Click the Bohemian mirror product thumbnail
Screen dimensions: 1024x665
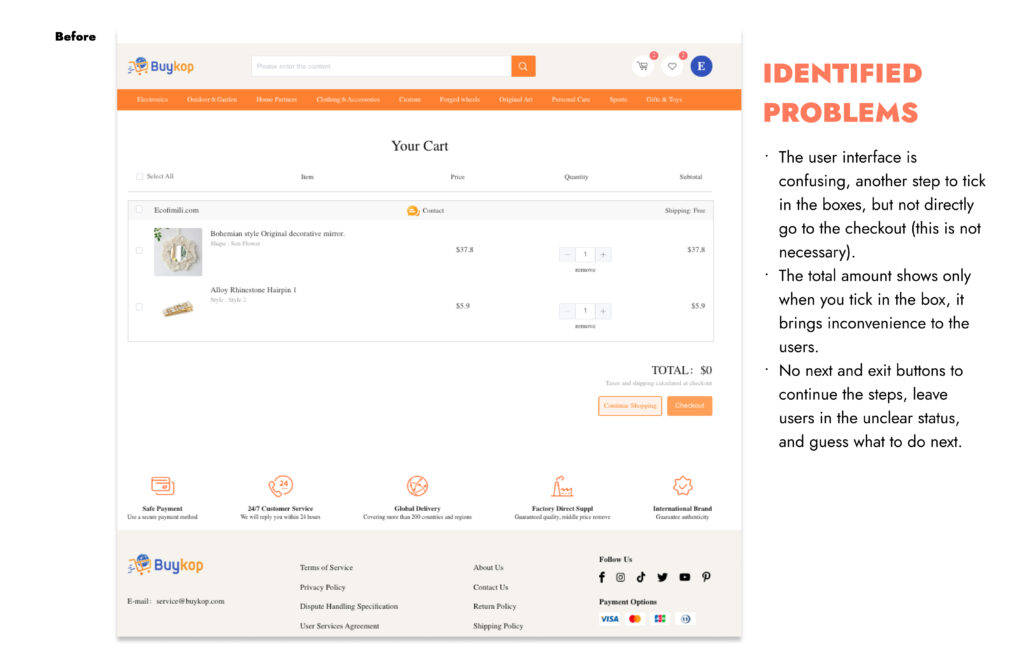178,251
